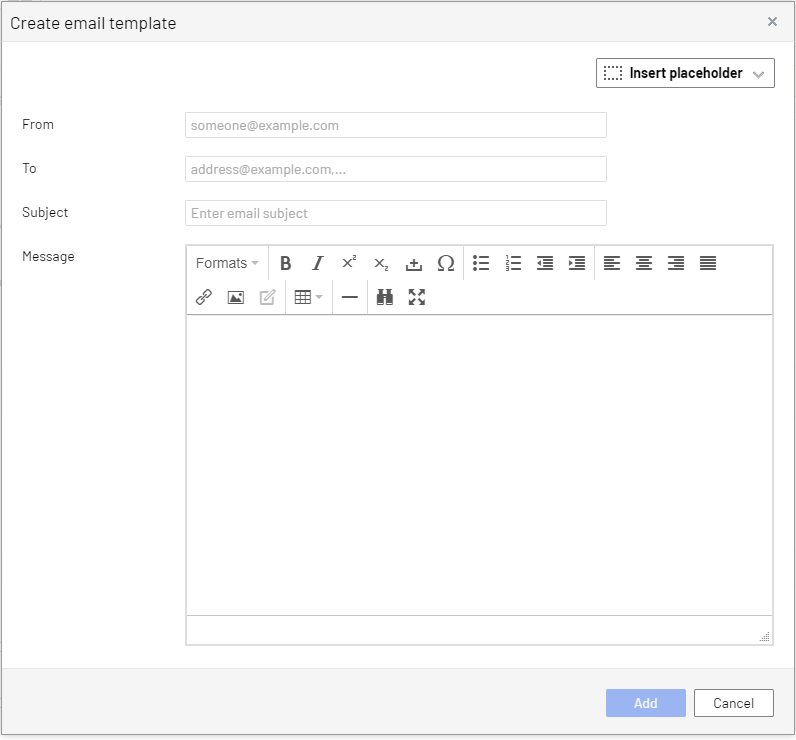This screenshot has height=740, width=796.
Task: Toggle fullscreen editor mode
Action: click(x=417, y=297)
